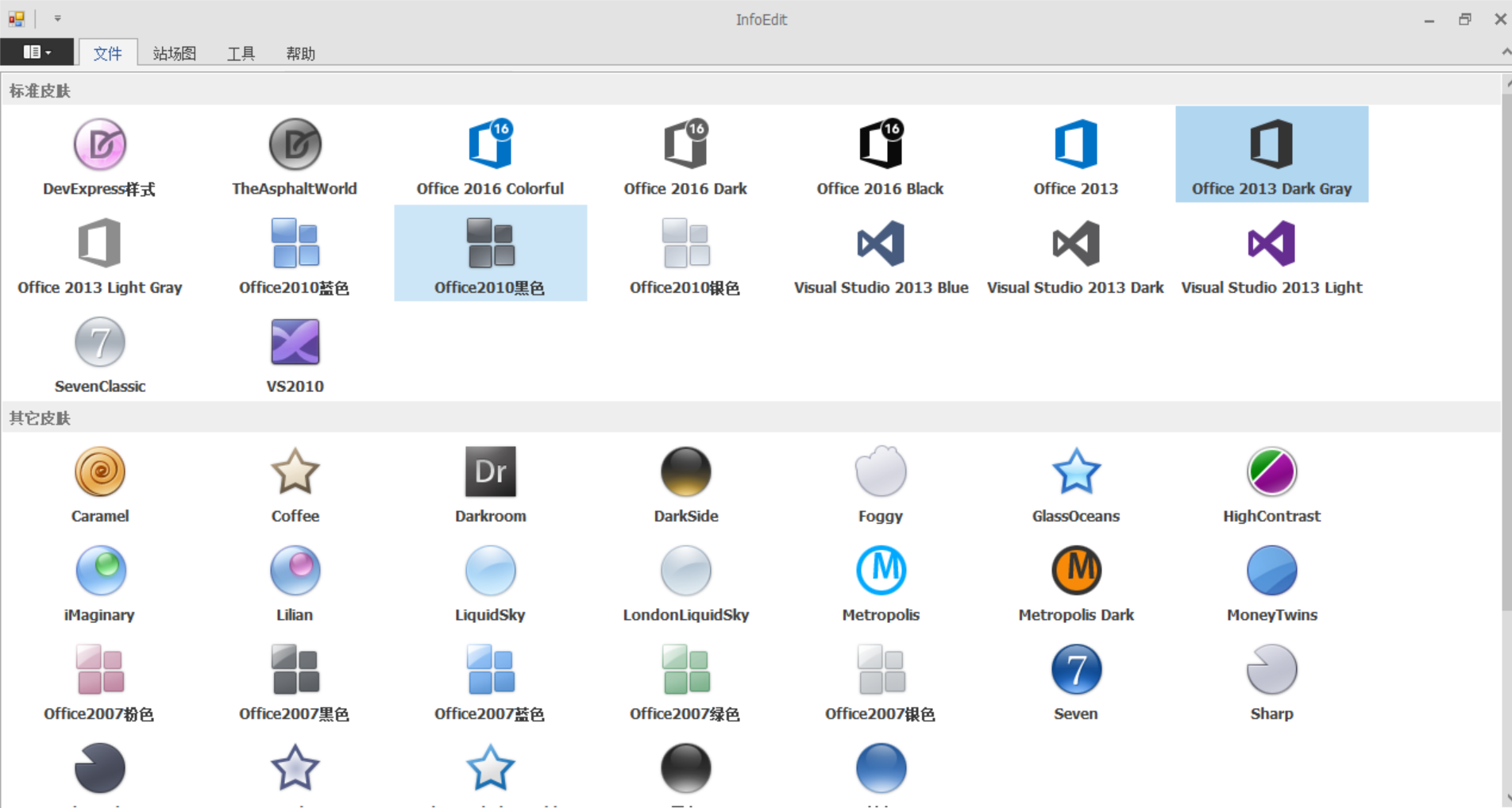
Task: Pick Office2007蓝色 skin
Action: [x=490, y=681]
